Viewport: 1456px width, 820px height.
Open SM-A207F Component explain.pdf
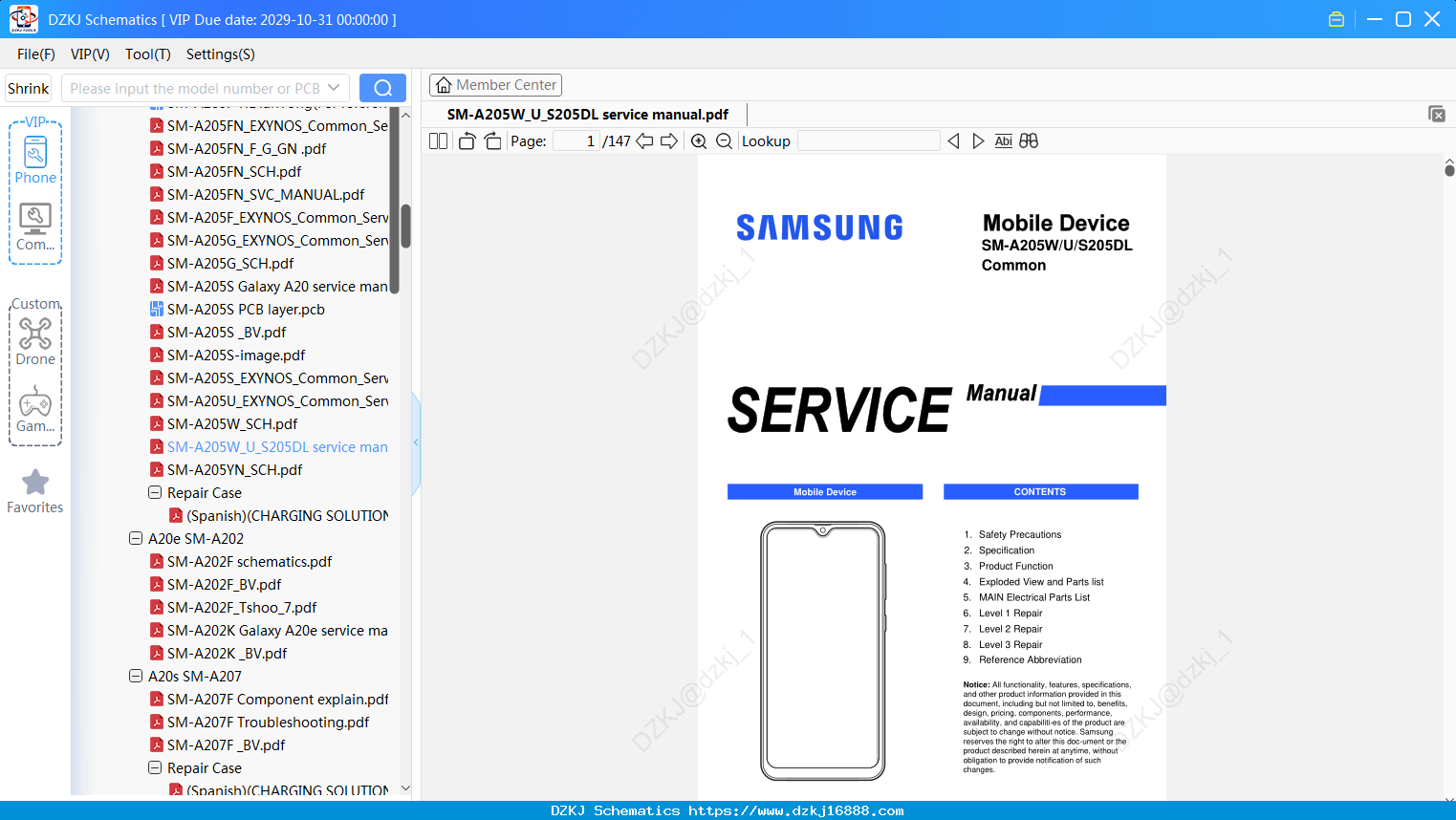pyautogui.click(x=278, y=700)
